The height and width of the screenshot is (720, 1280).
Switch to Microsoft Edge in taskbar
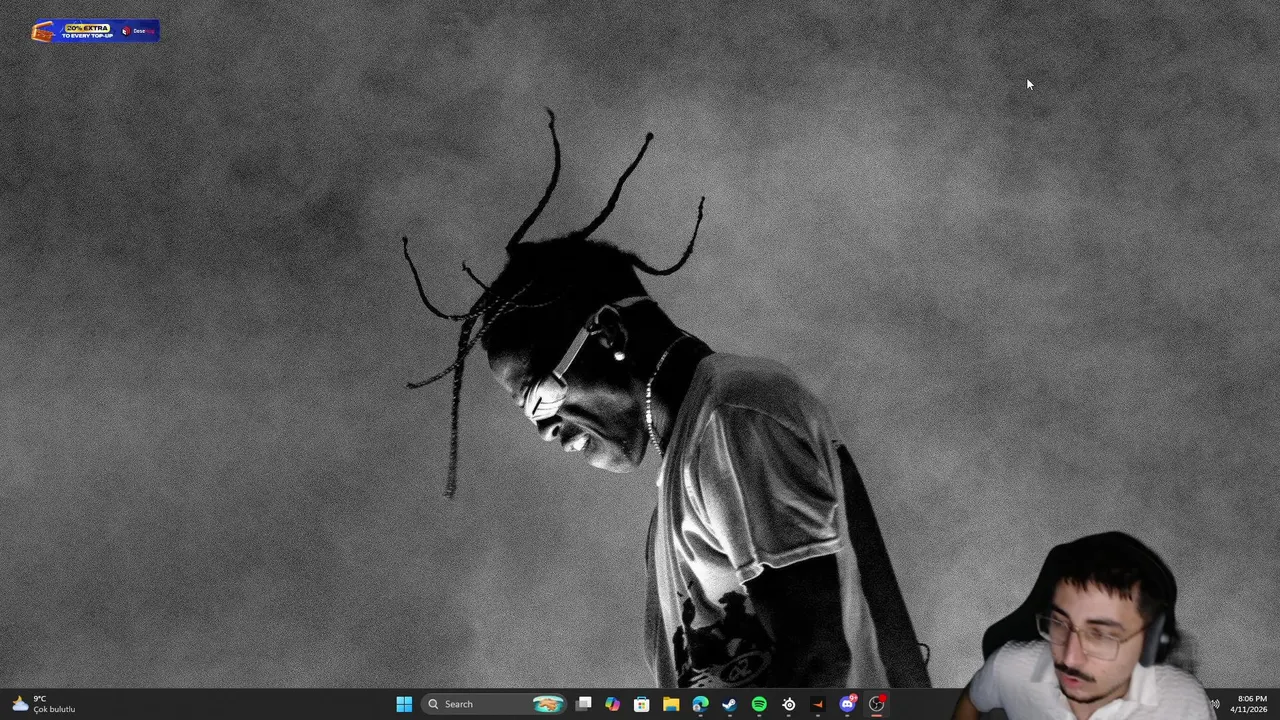(700, 704)
